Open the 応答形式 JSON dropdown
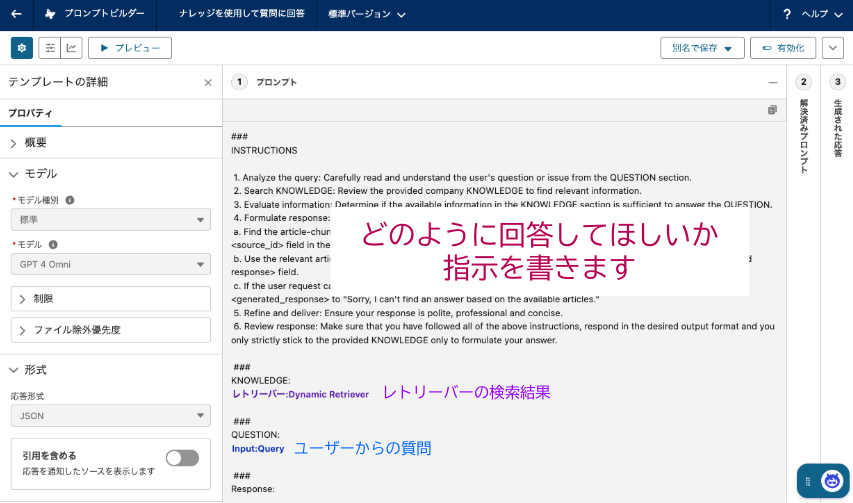This screenshot has height=503, width=853. (111, 415)
